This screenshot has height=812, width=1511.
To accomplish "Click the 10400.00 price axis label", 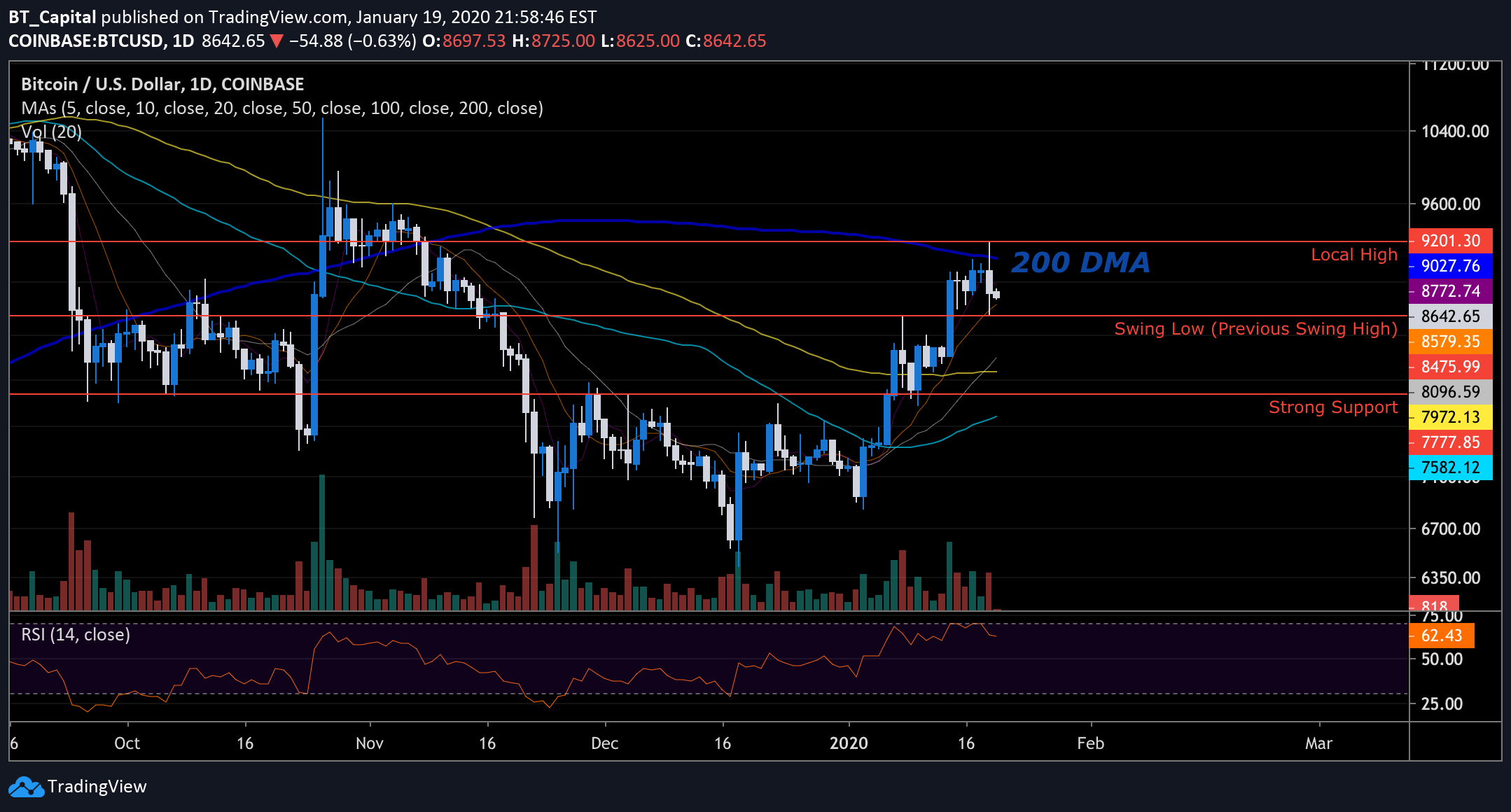I will point(1455,132).
